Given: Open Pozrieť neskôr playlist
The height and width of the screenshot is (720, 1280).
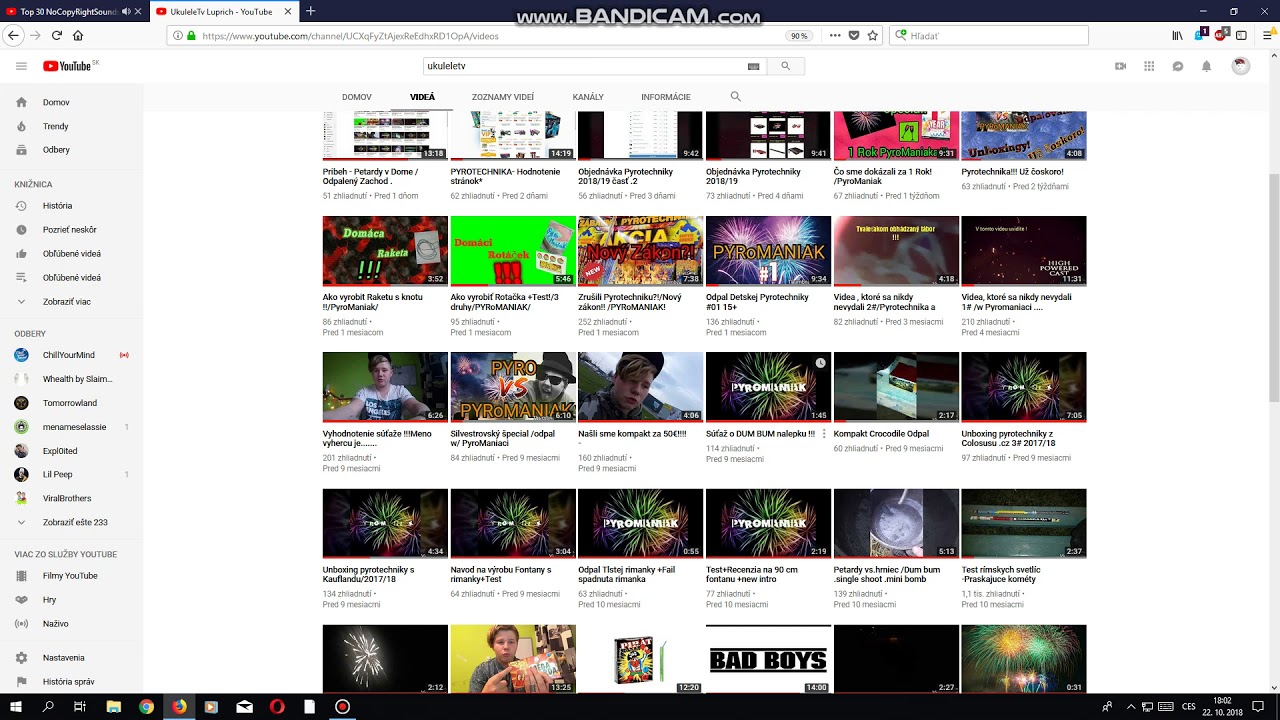Looking at the screenshot, I should click(71, 230).
